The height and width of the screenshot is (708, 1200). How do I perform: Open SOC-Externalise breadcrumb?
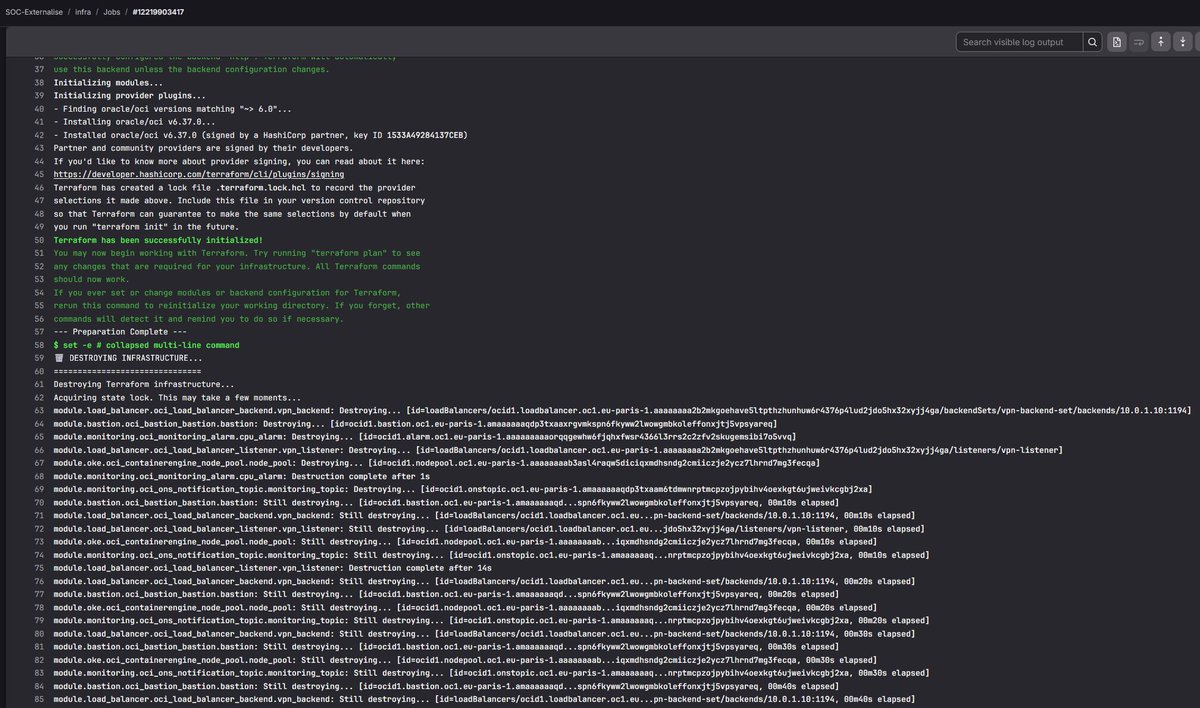35,11
